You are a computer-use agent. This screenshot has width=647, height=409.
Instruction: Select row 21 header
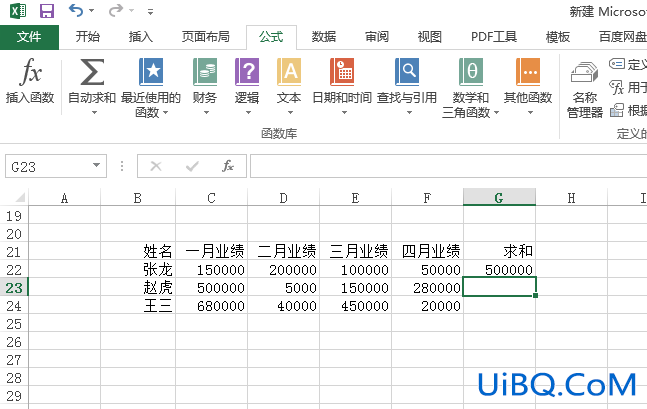tap(14, 251)
